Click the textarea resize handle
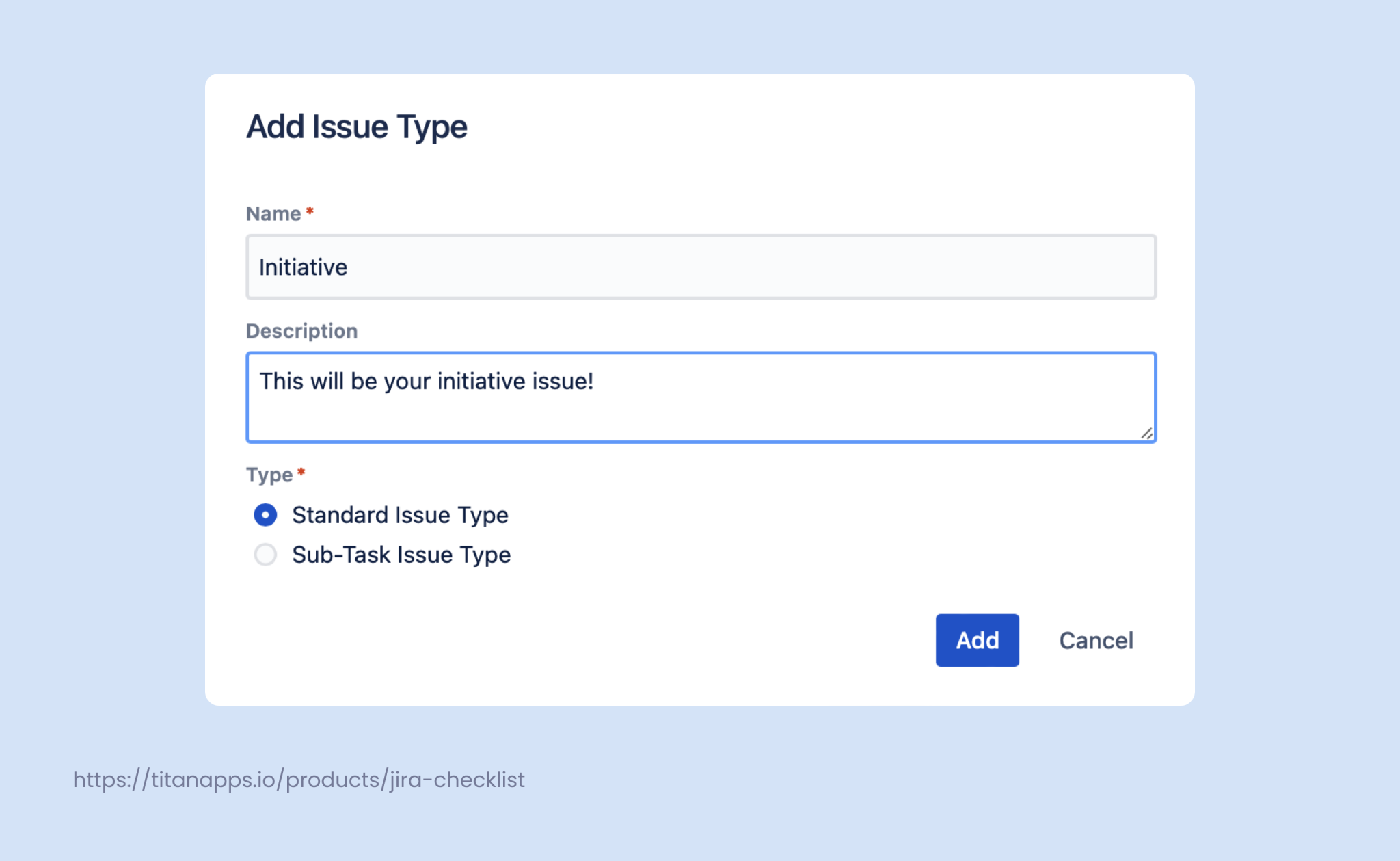Image resolution: width=1400 pixels, height=861 pixels. (1148, 432)
